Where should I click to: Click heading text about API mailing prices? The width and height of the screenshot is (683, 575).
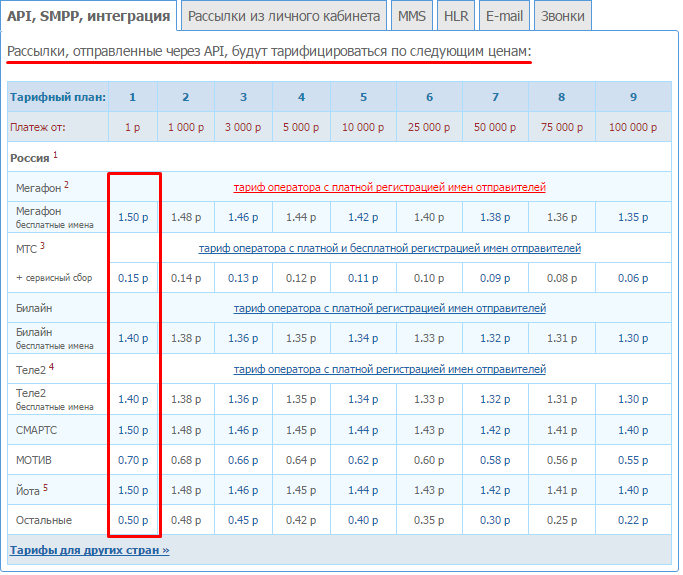[x=269, y=51]
